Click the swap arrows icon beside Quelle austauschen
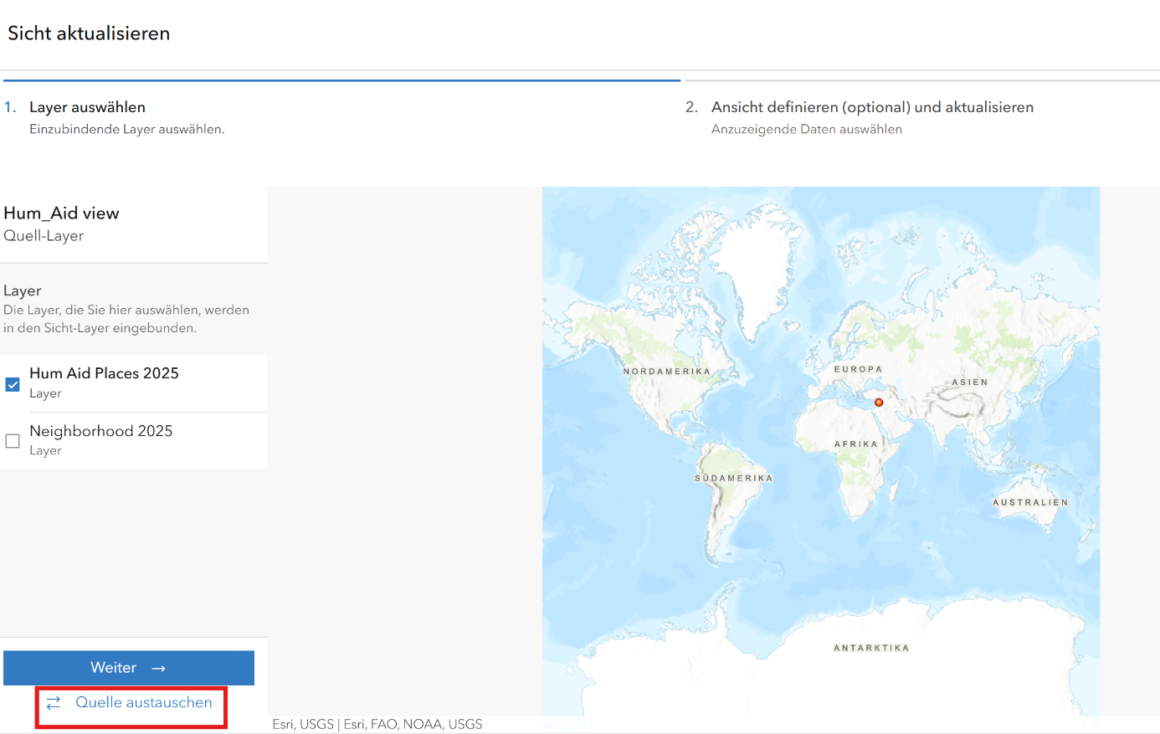The width and height of the screenshot is (1160, 734). 53,702
